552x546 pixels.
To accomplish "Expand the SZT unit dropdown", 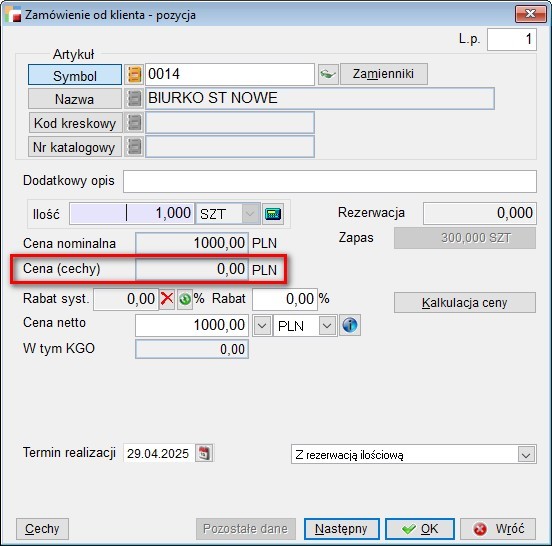I will pos(251,214).
